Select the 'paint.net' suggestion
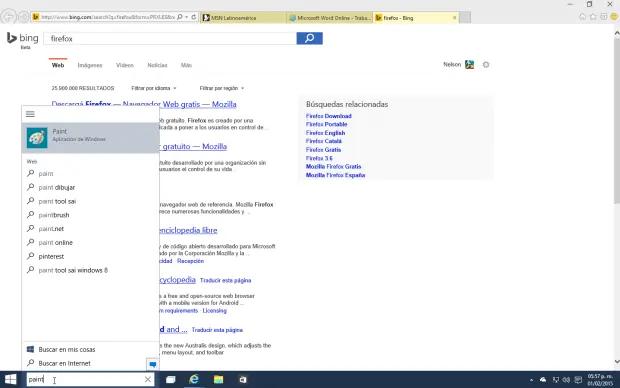 click(51, 229)
